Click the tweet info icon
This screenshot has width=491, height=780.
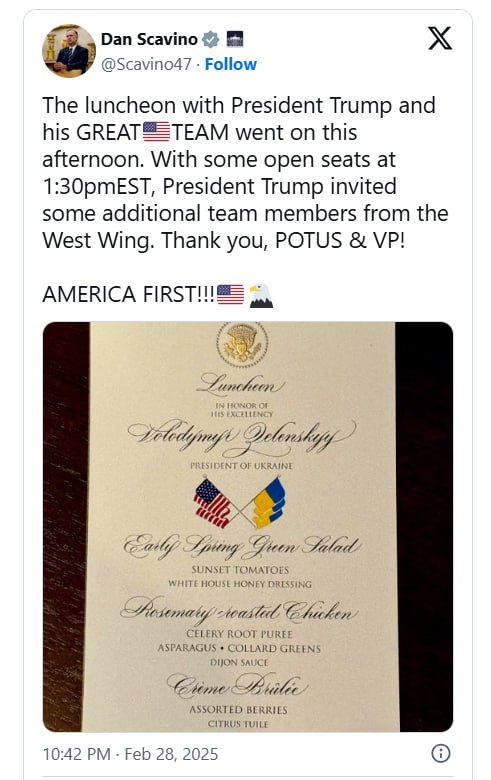[441, 753]
